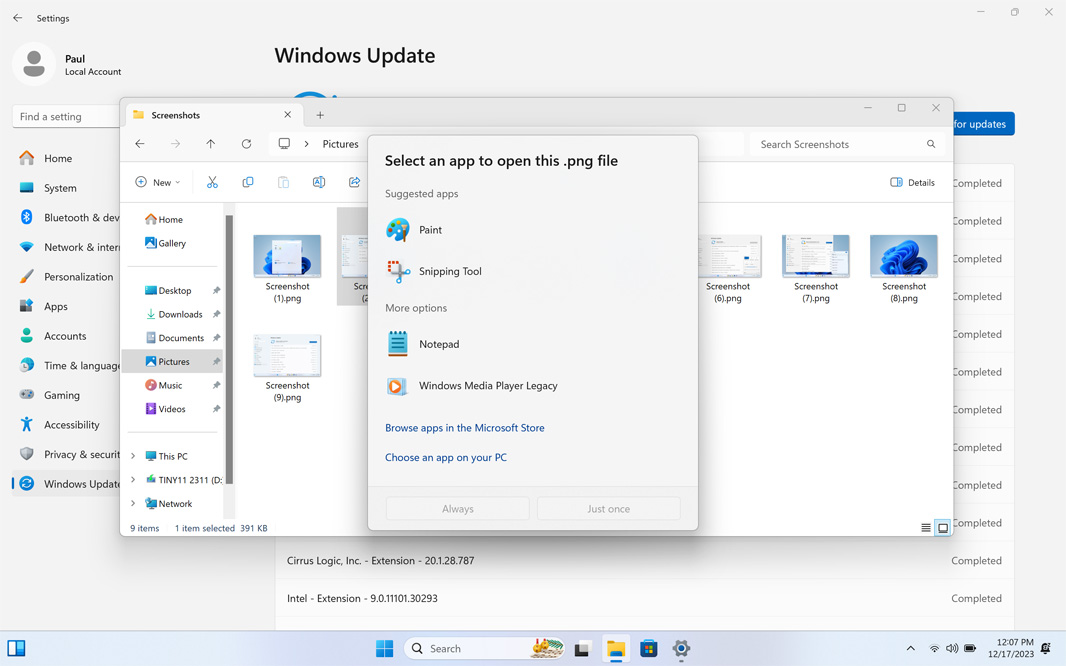Screen dimensions: 1066x666
Task: Click the Cut icon in toolbar
Action: tap(212, 182)
